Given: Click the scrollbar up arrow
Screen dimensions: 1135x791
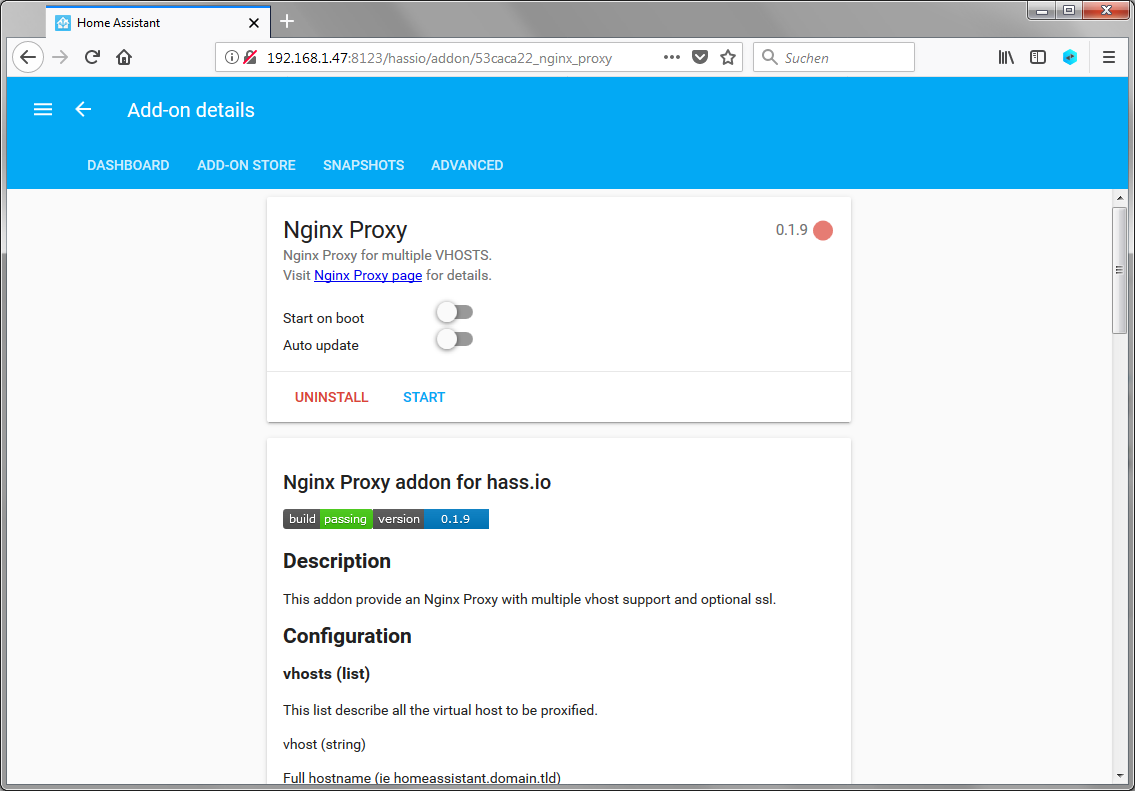Looking at the screenshot, I should pyautogui.click(x=1120, y=198).
